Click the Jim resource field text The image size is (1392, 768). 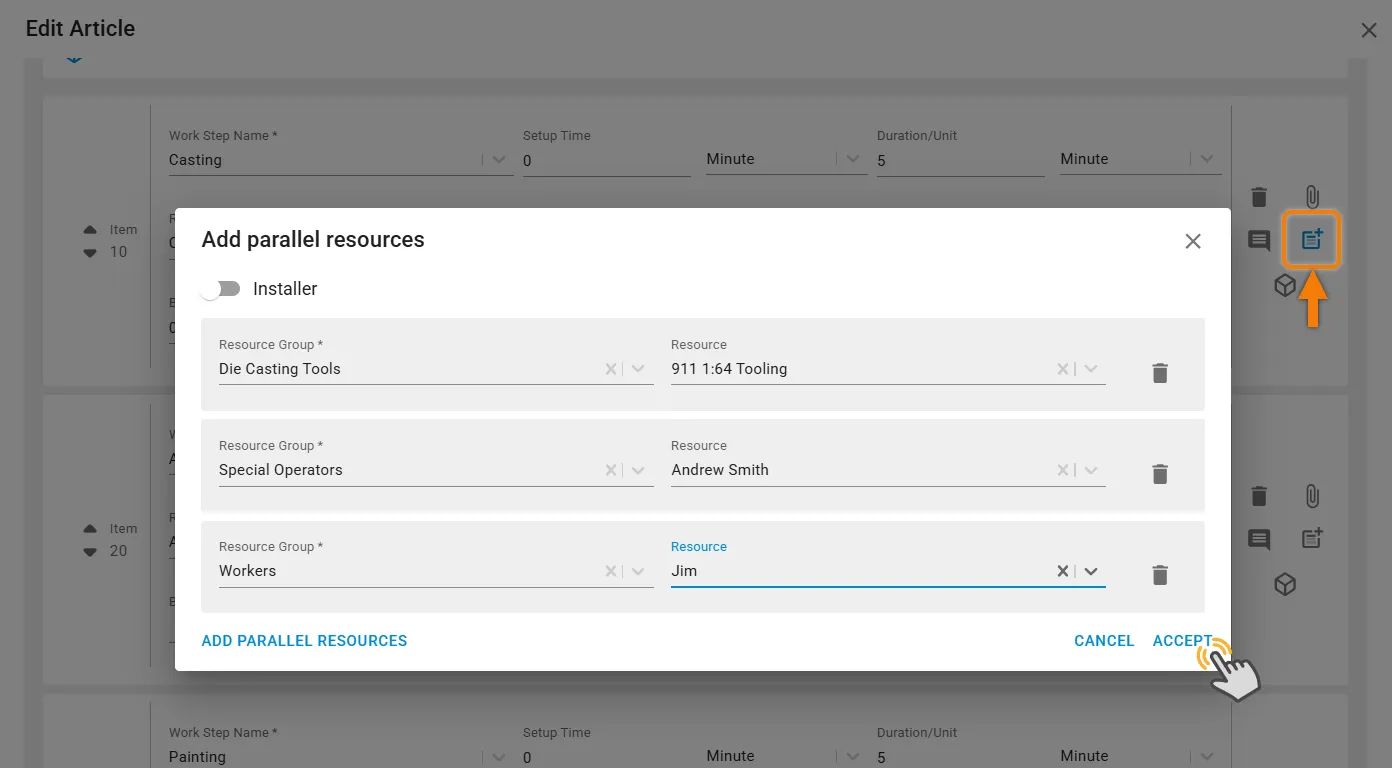tap(684, 571)
